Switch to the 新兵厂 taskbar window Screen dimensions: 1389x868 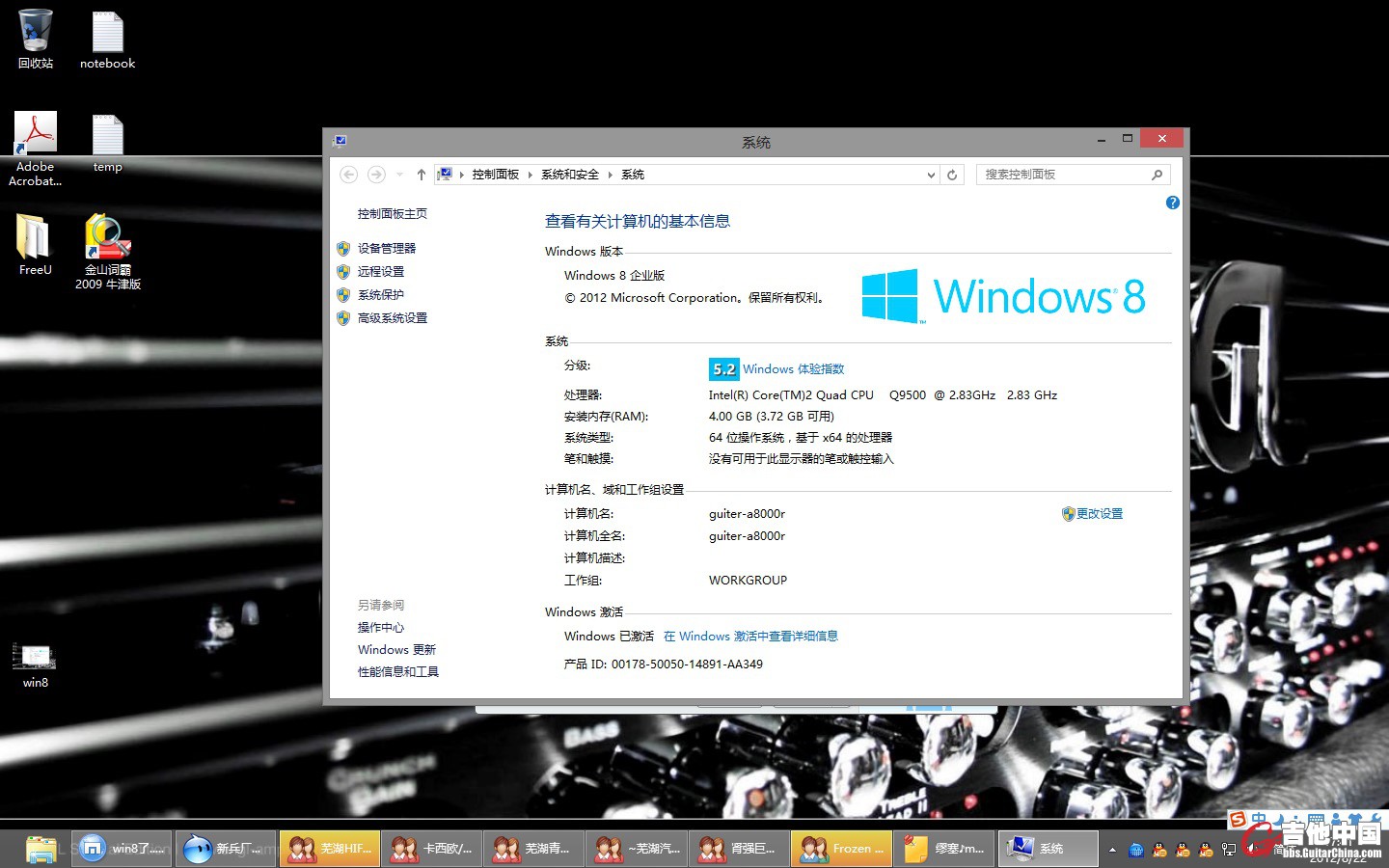point(227,849)
